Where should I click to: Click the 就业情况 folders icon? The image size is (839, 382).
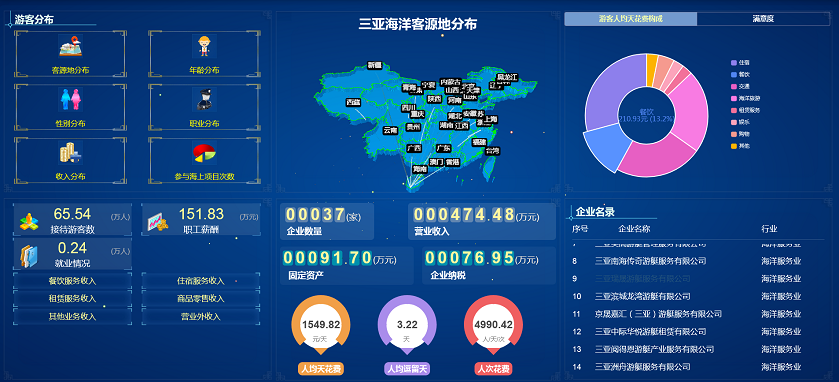(x=29, y=256)
